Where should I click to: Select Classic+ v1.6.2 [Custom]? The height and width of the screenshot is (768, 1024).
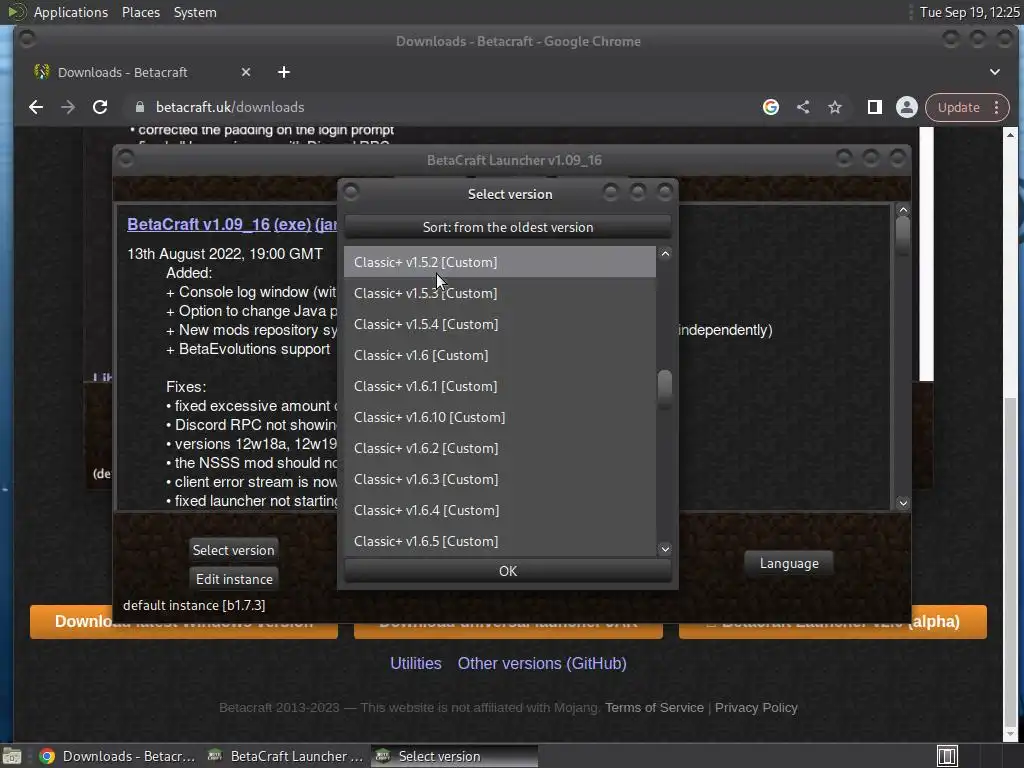[x=500, y=448]
